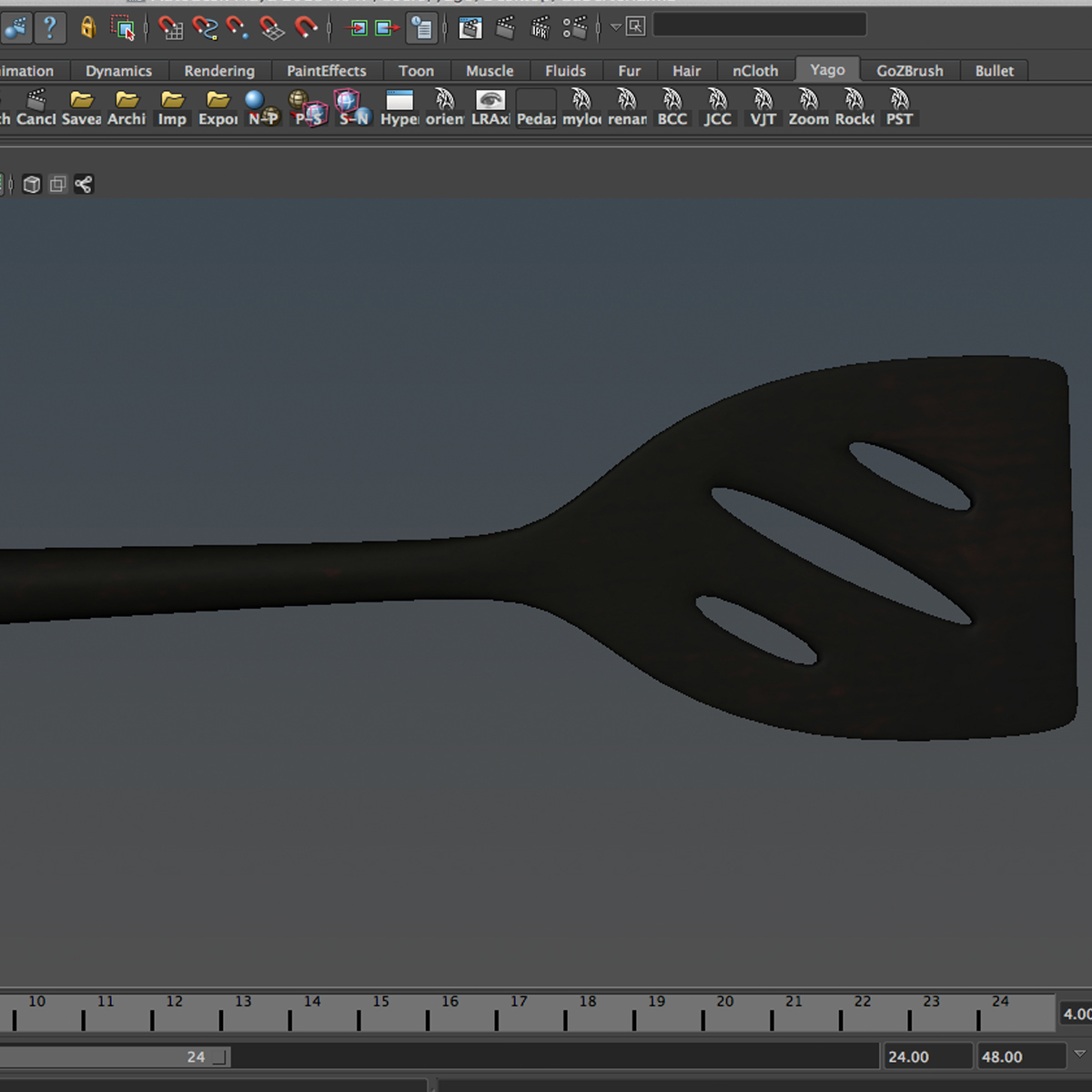Select the Fluids shelf tab
1092x1092 pixels.
pos(565,71)
